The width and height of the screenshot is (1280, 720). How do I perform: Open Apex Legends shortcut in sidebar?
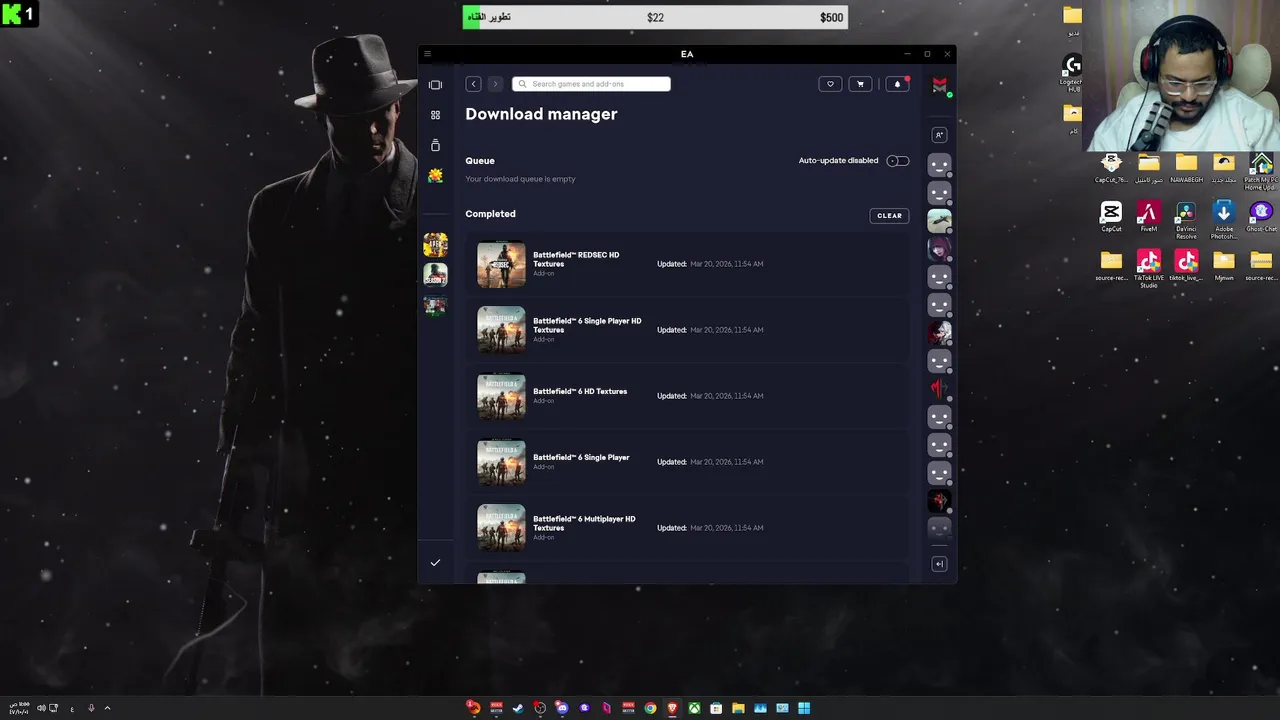[x=435, y=245]
